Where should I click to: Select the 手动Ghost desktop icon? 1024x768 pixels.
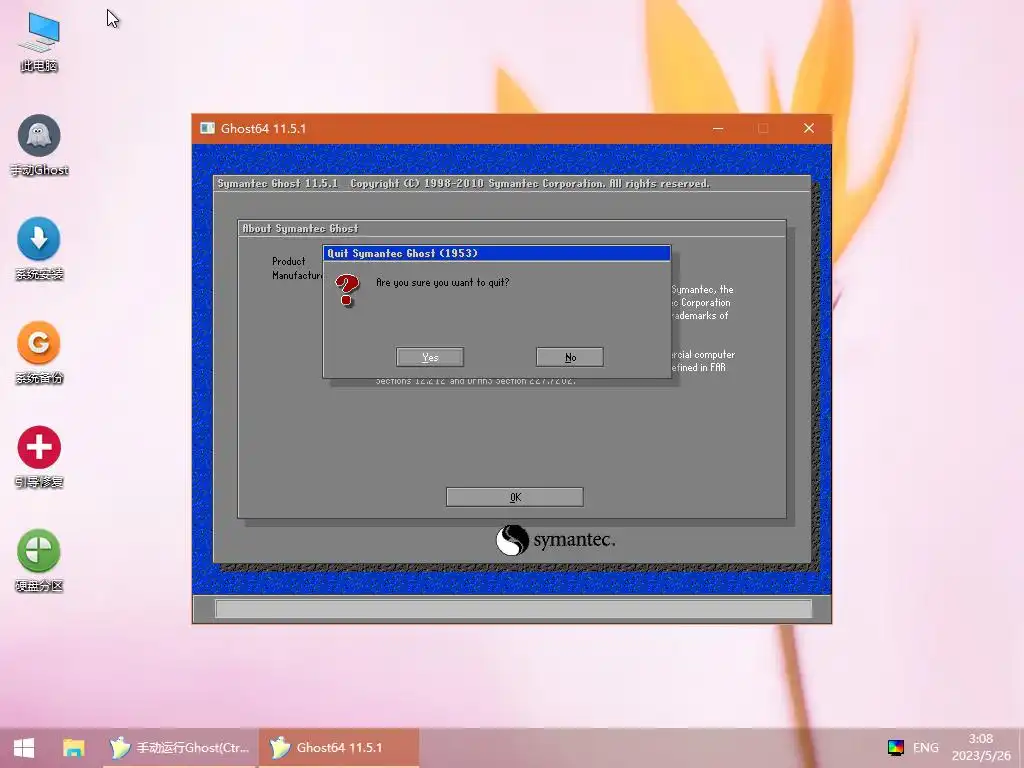point(39,146)
